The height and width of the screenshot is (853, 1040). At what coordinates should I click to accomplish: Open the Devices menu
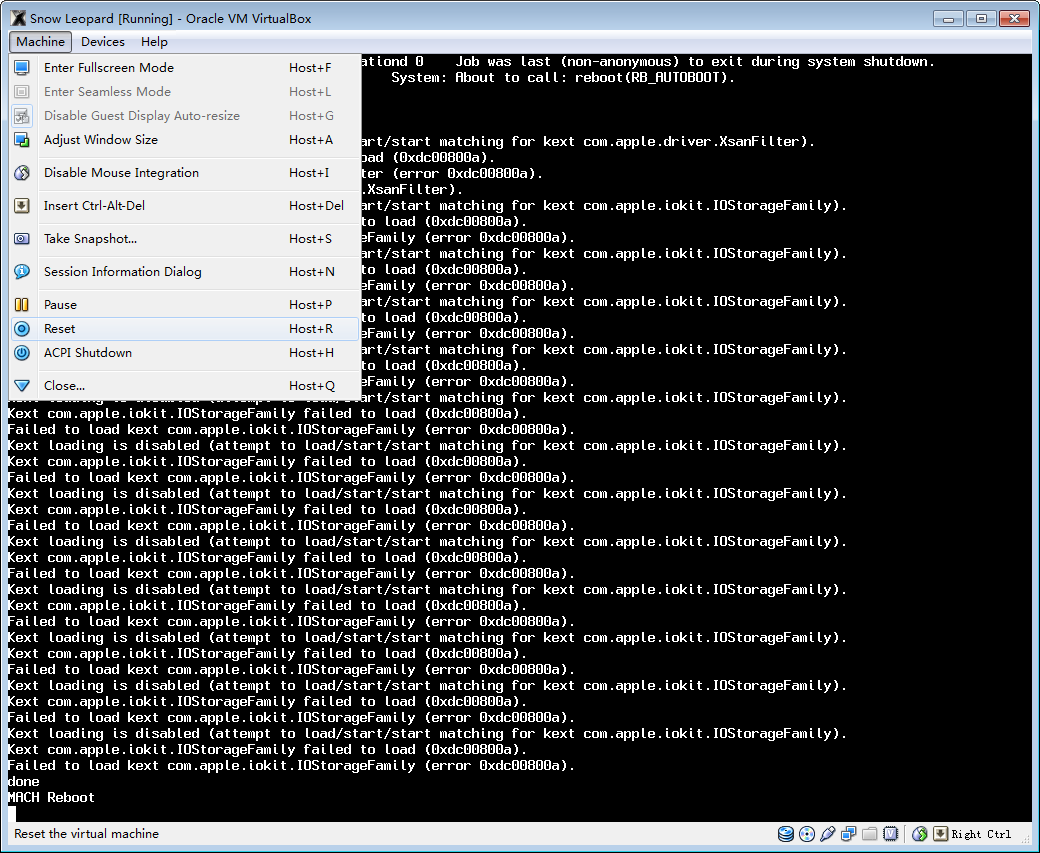tap(103, 42)
